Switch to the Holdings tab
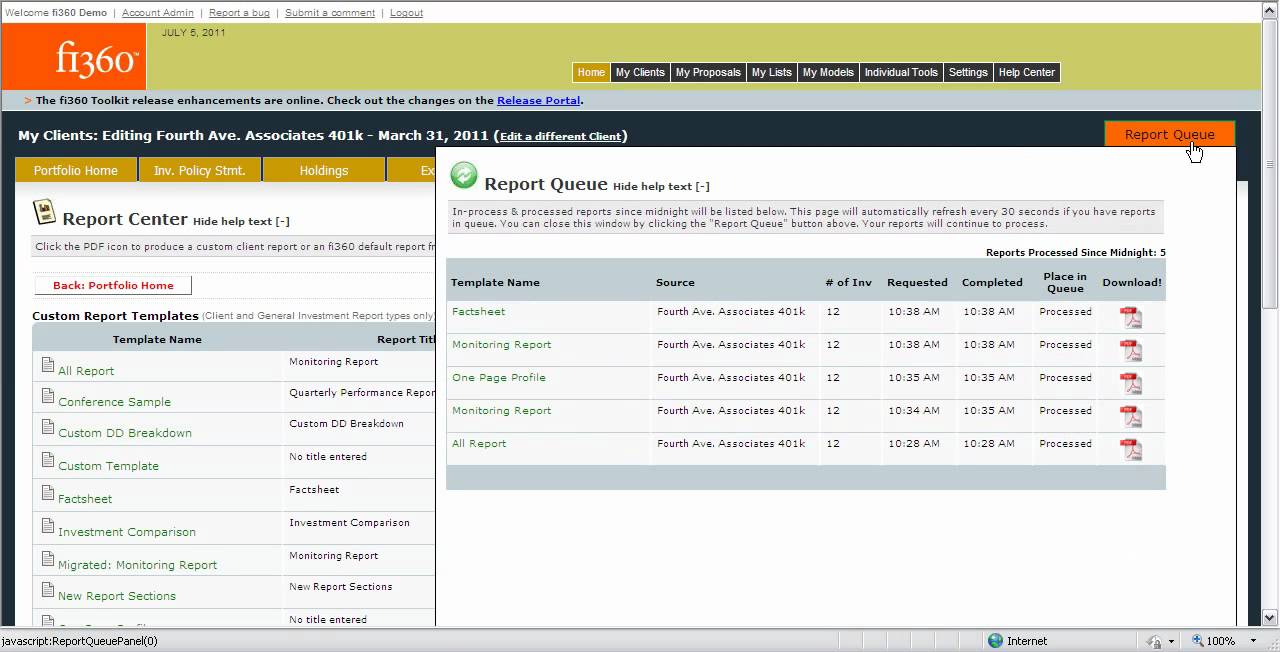1280x652 pixels. [x=324, y=170]
